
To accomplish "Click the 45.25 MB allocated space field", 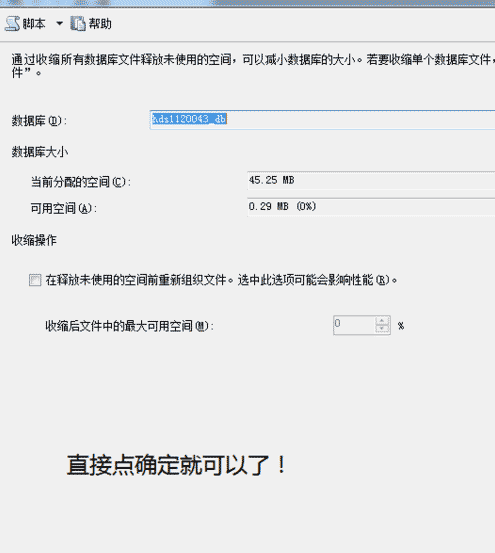I will [x=371, y=181].
